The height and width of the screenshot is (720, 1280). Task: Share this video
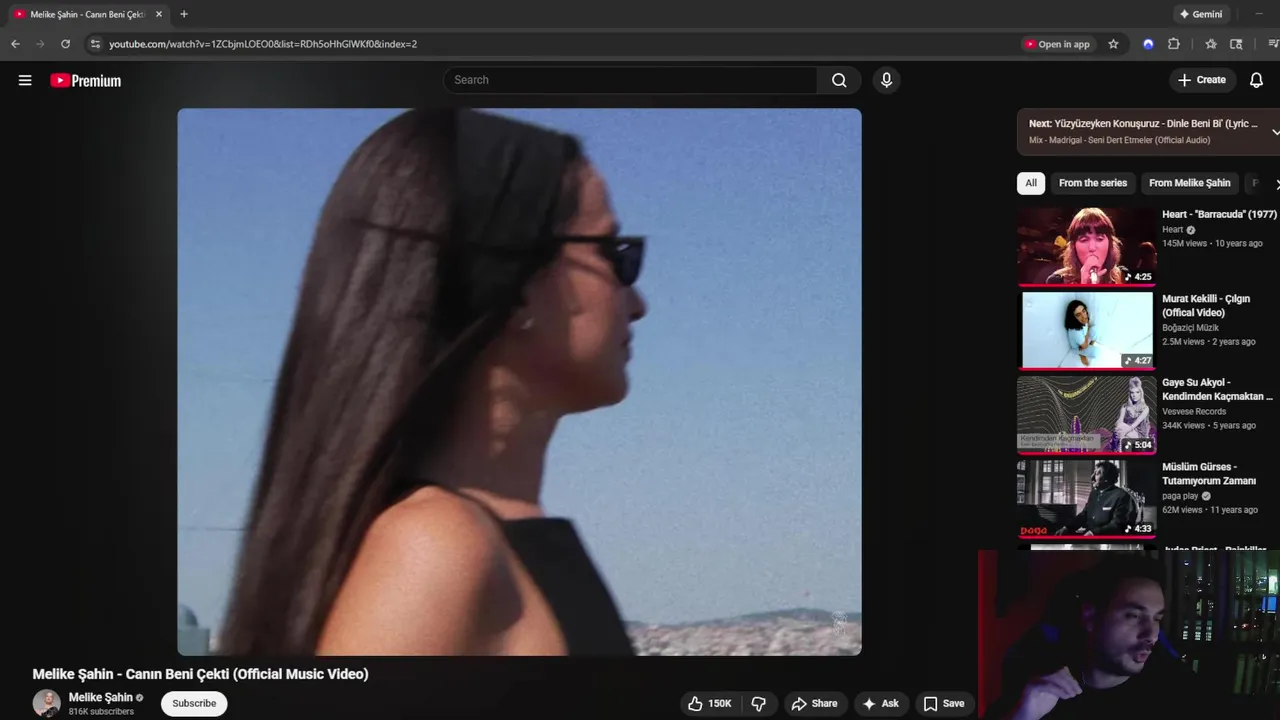click(814, 704)
